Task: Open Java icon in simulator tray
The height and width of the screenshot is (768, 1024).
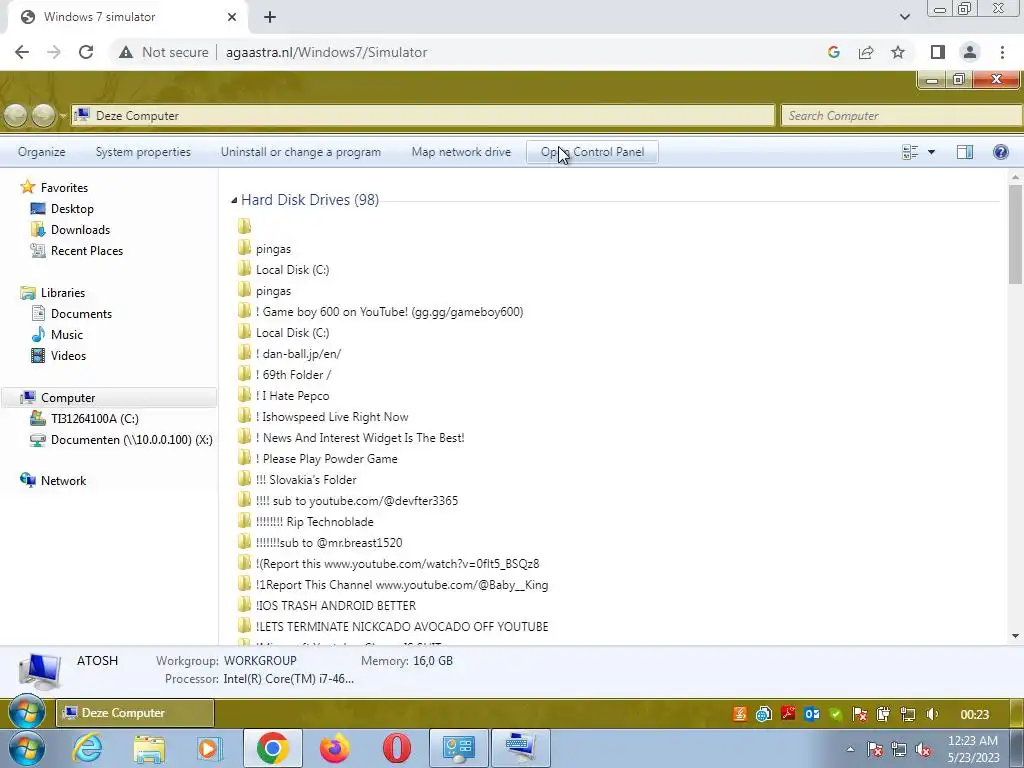Action: 739,714
